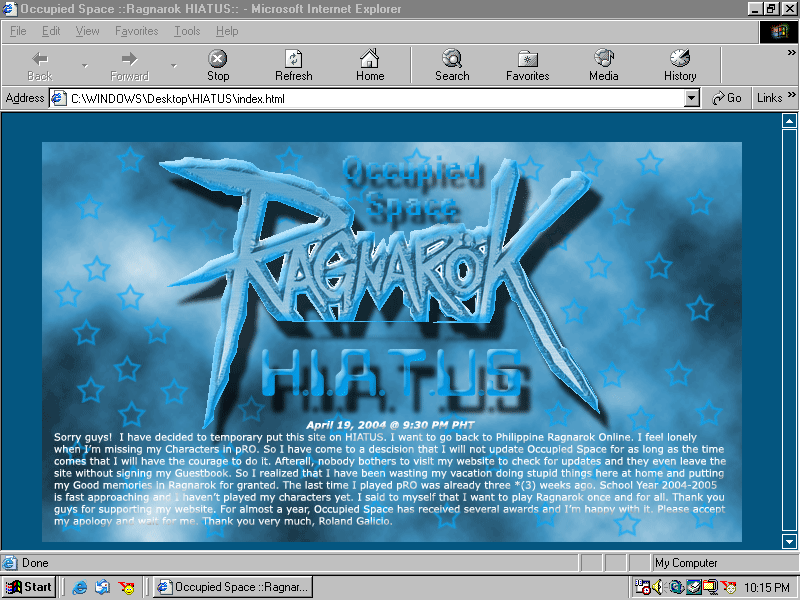The image size is (800, 600).
Task: Click the Yahoo Messenger smiley tray icon
Action: [729, 587]
